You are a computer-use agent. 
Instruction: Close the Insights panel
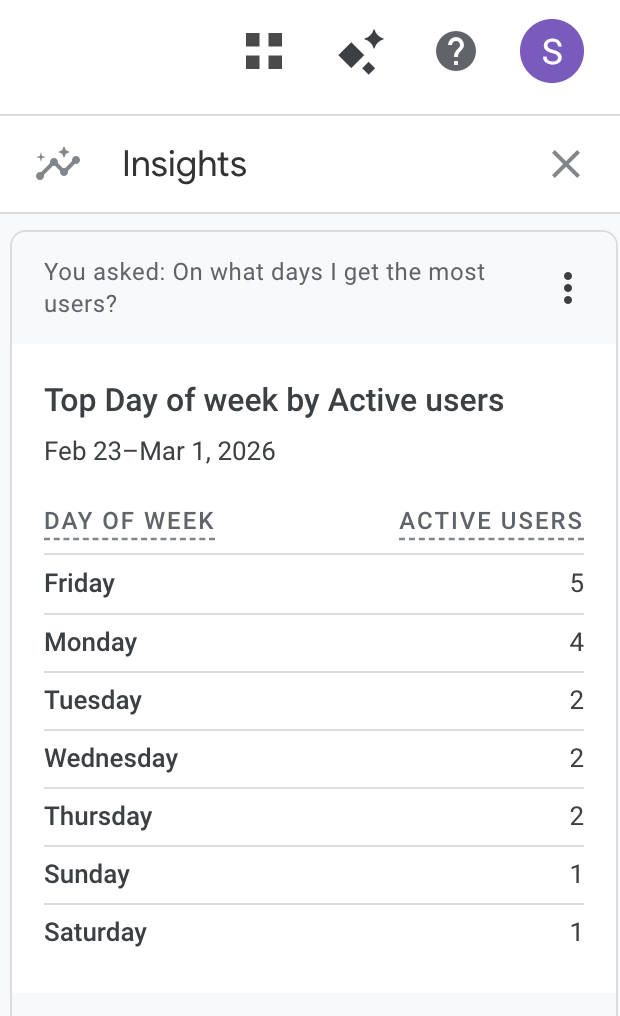pos(566,164)
